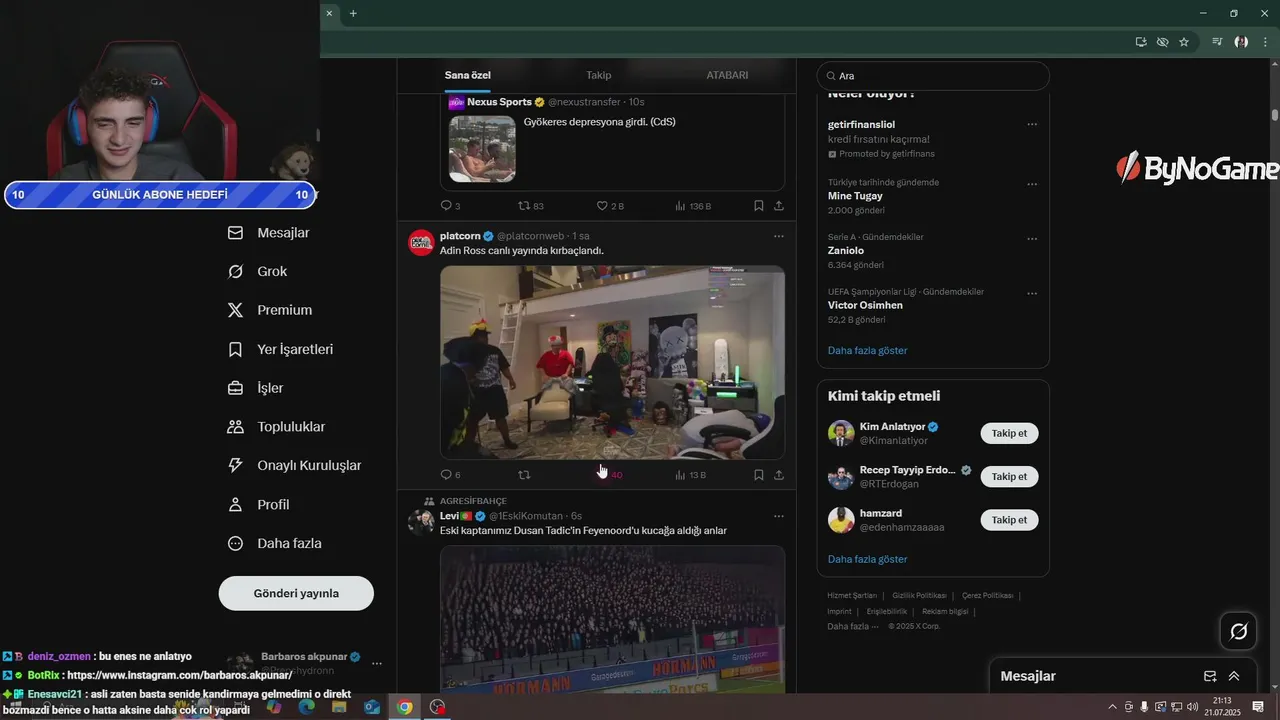Compose new message in Mesajlar drawer
Viewport: 1280px width, 720px height.
[1210, 676]
